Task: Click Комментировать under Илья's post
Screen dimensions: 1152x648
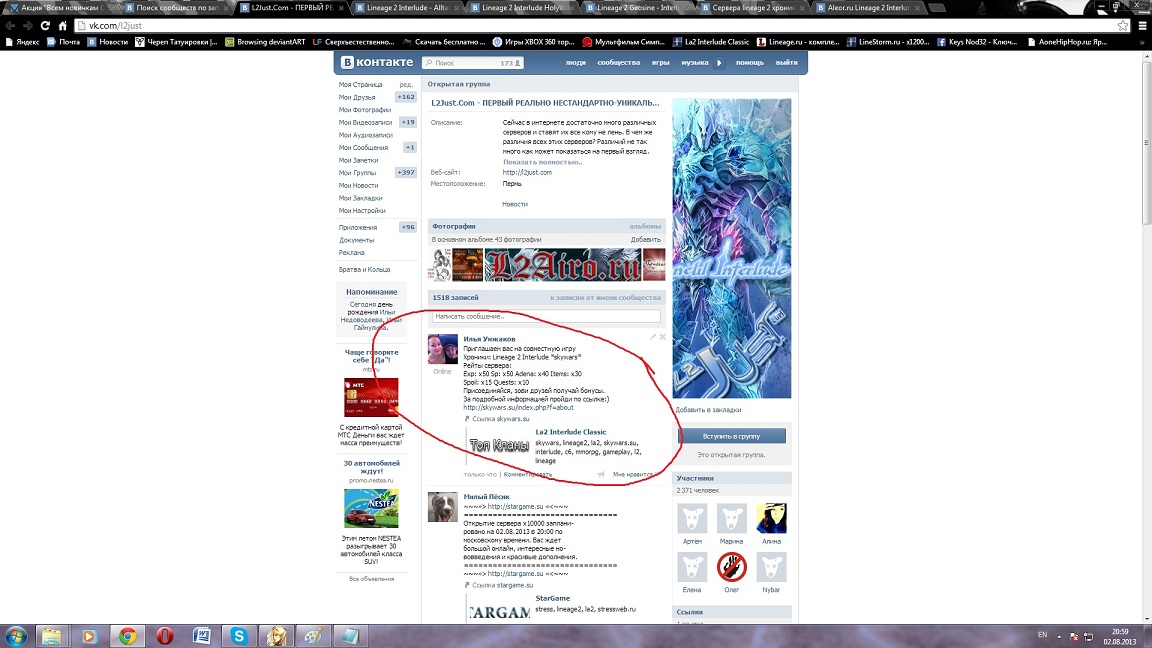Action: [528, 475]
